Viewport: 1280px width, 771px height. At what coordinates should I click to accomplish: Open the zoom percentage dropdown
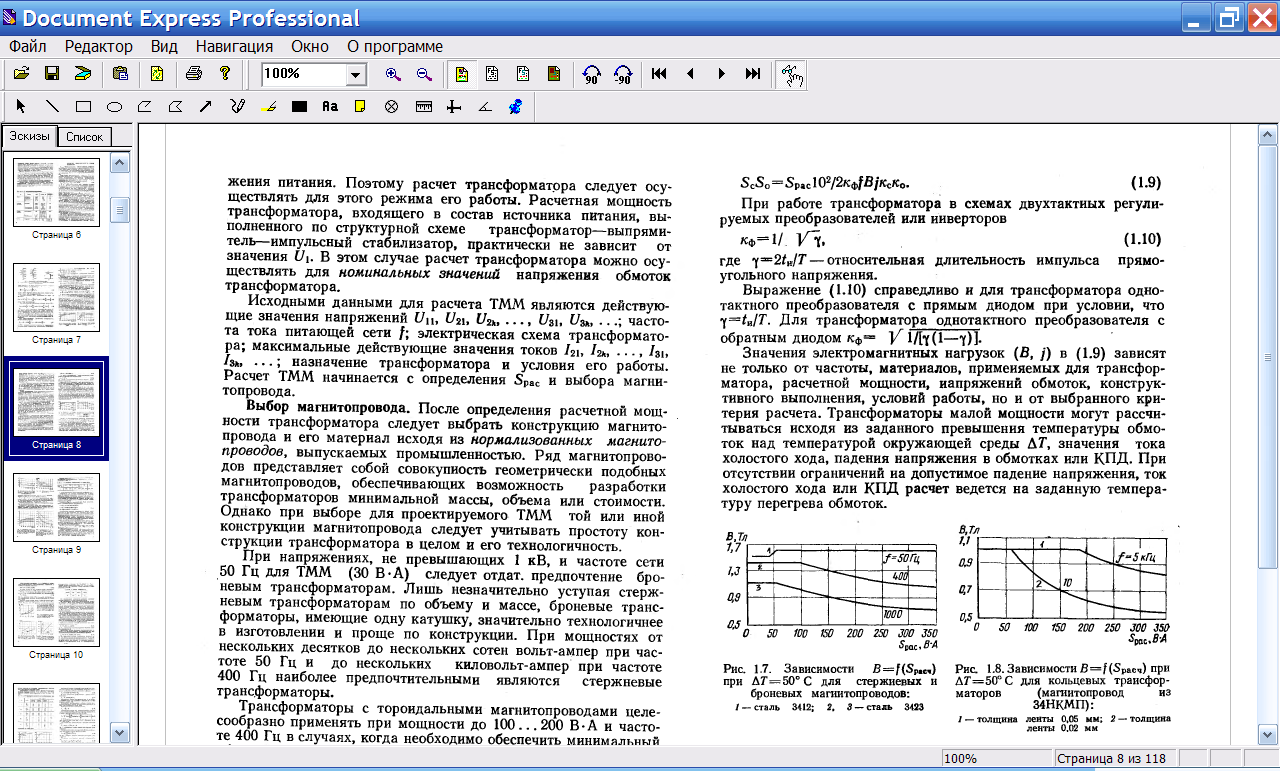(x=356, y=74)
